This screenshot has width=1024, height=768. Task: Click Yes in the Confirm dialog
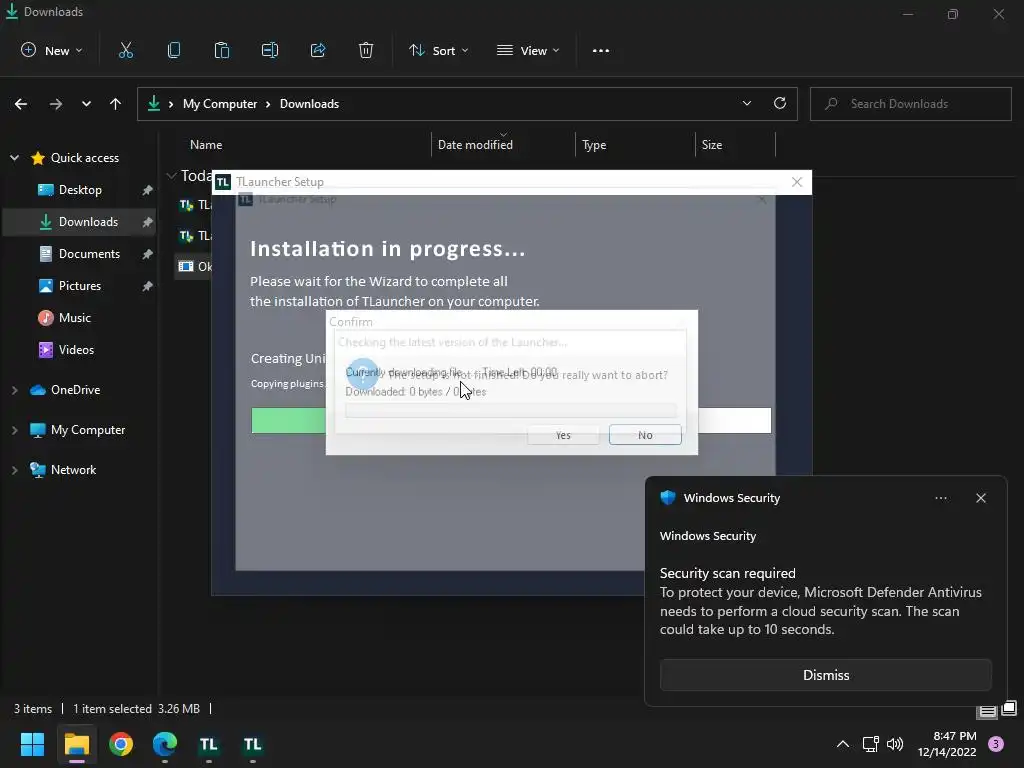[563, 435]
